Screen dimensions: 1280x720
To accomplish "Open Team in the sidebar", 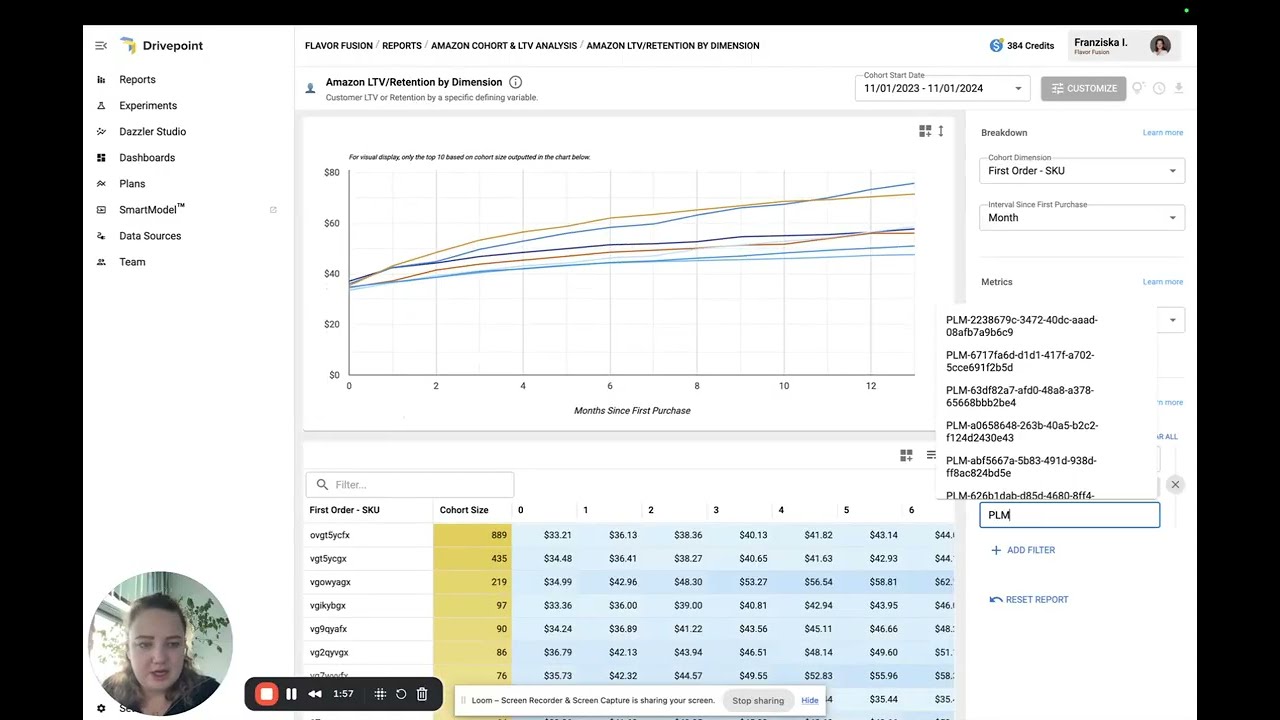I will [x=132, y=262].
